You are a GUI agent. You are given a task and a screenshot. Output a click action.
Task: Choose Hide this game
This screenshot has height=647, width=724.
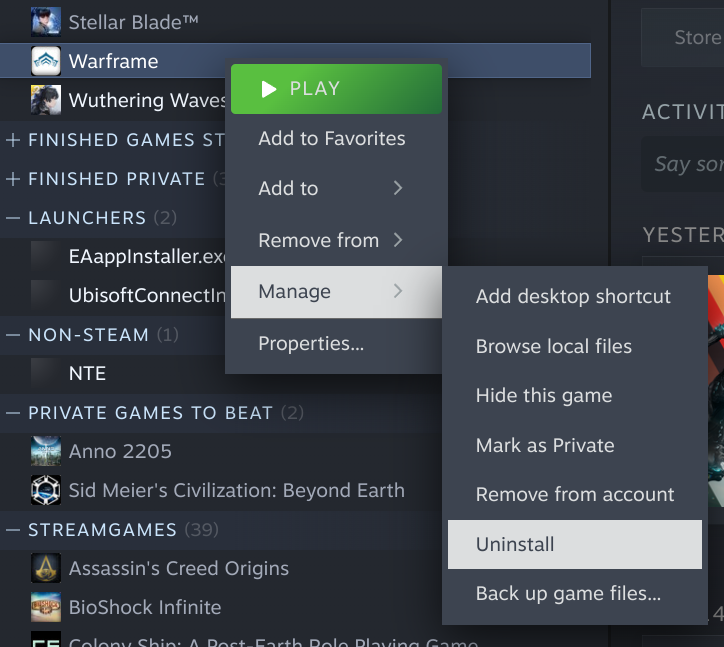(x=575, y=396)
